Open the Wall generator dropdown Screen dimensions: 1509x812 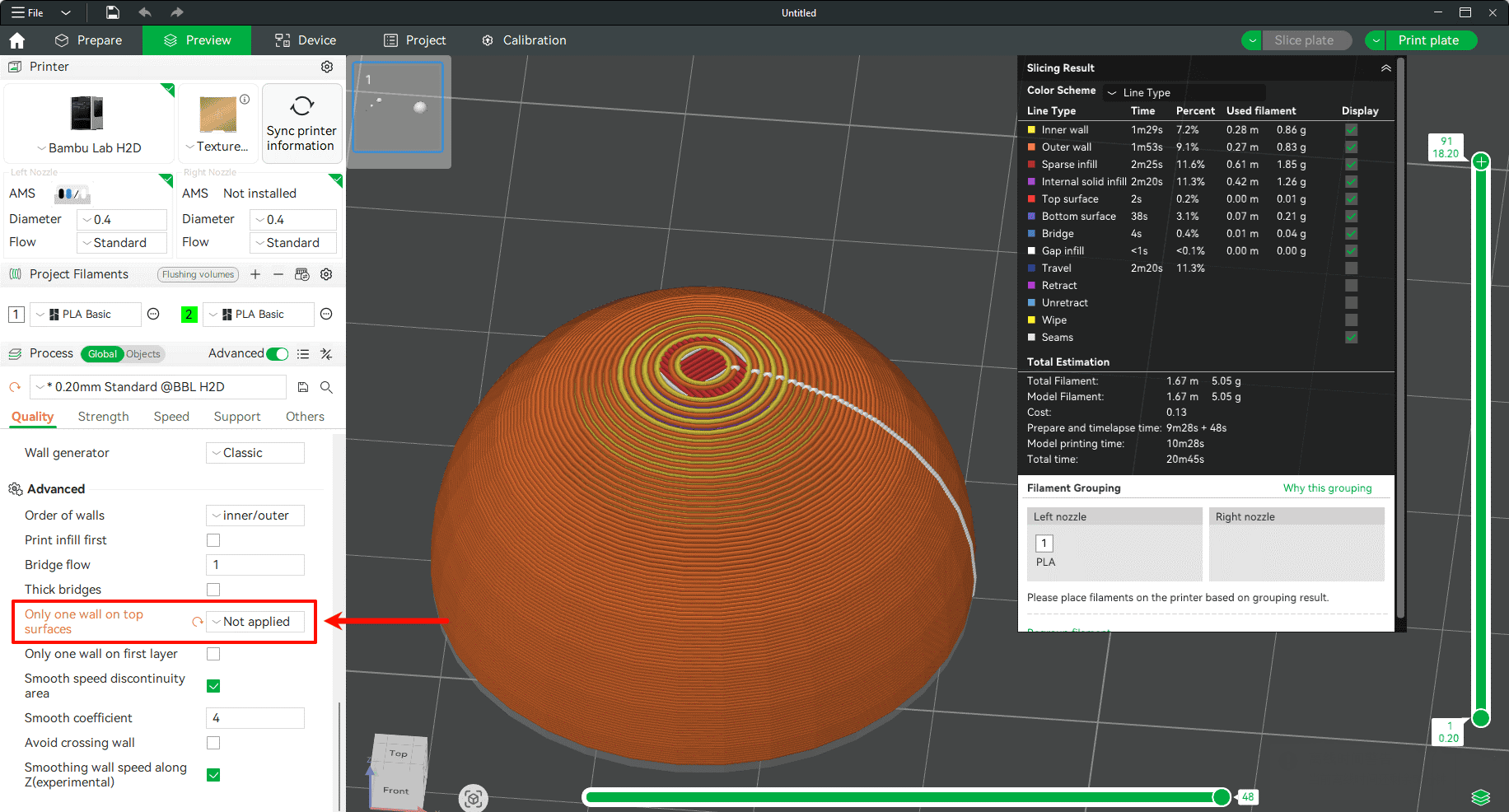pos(255,453)
